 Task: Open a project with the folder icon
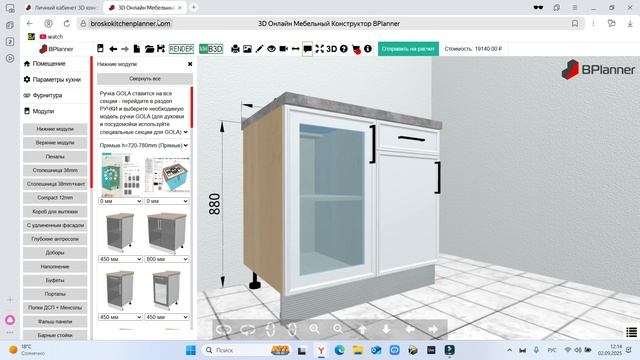[149, 49]
